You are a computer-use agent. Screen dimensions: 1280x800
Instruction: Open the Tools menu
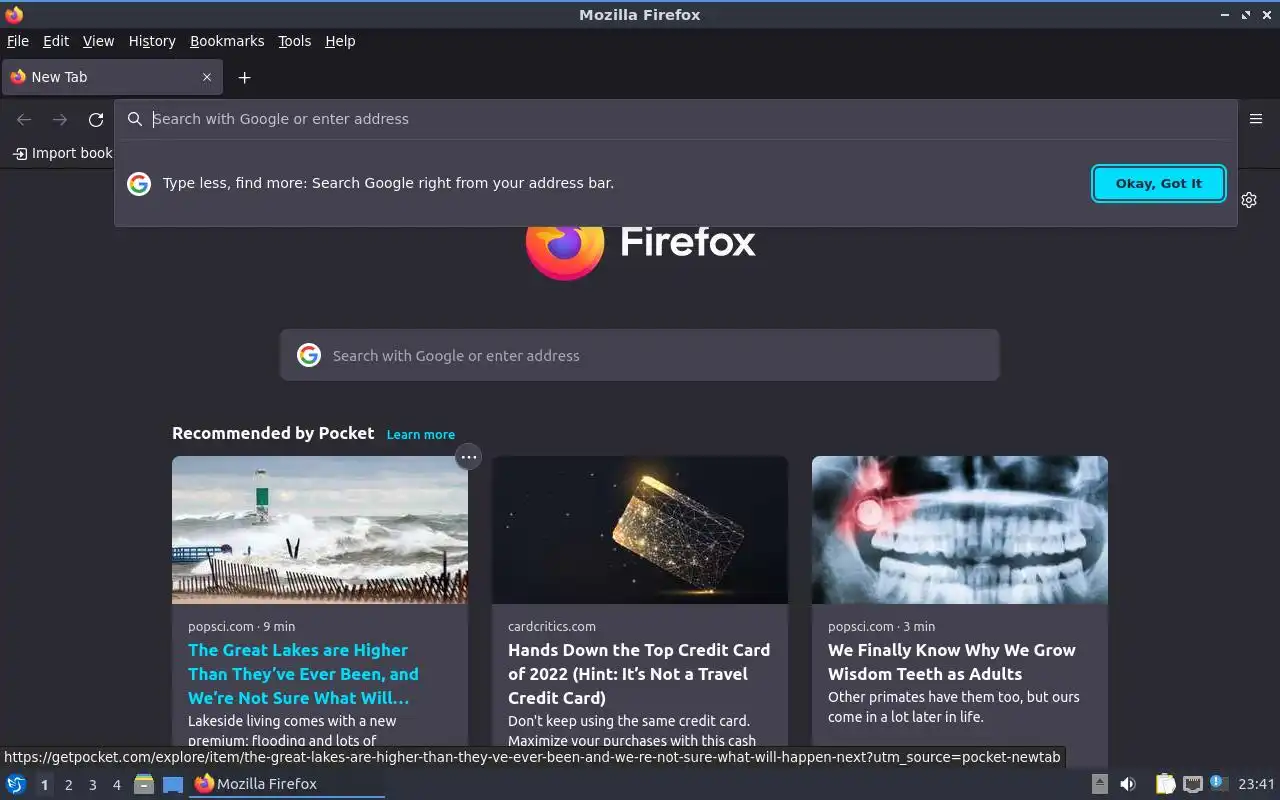[294, 41]
